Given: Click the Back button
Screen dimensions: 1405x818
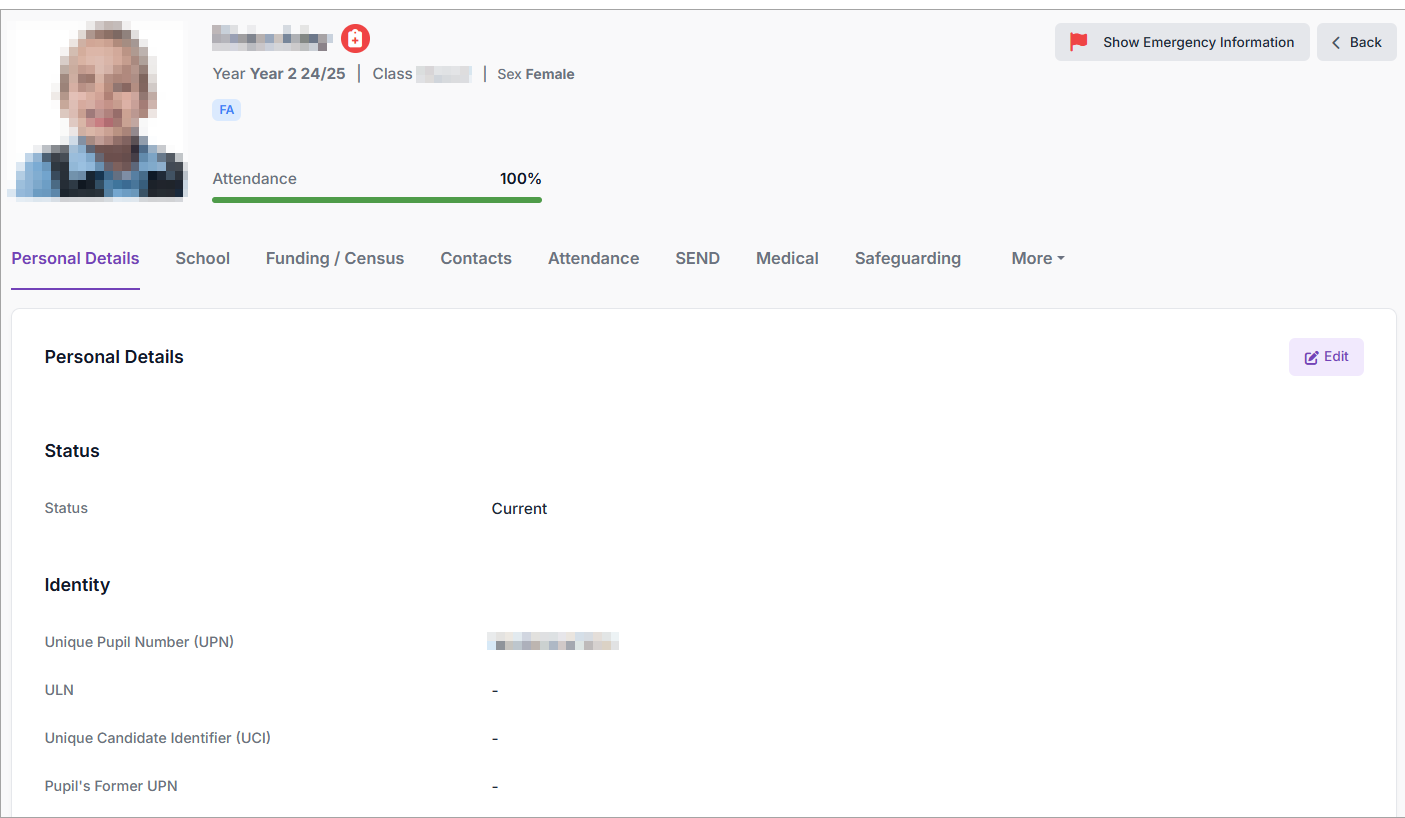Looking at the screenshot, I should click(x=1356, y=42).
